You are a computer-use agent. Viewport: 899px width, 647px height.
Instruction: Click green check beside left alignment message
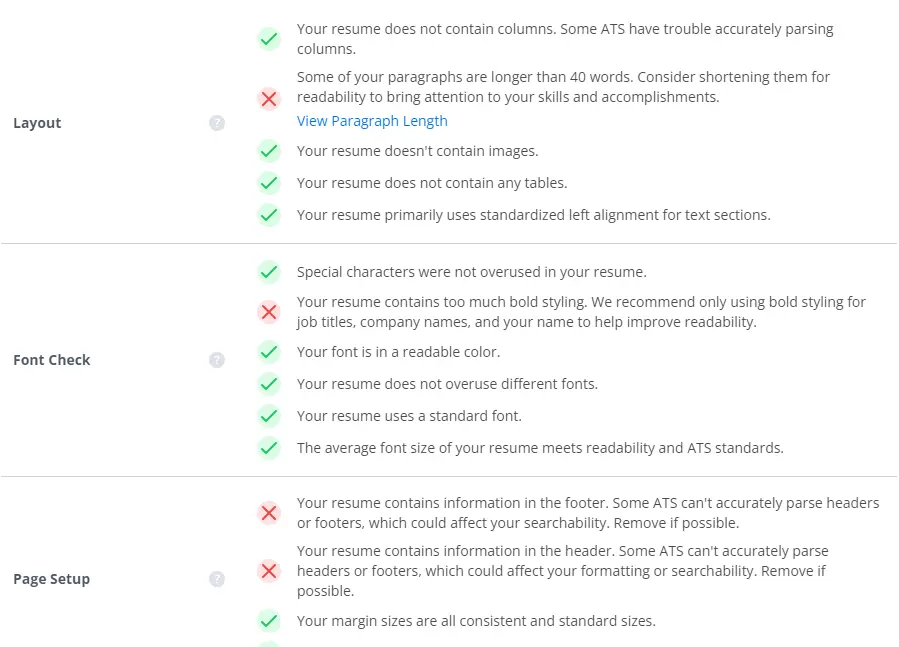tap(269, 215)
